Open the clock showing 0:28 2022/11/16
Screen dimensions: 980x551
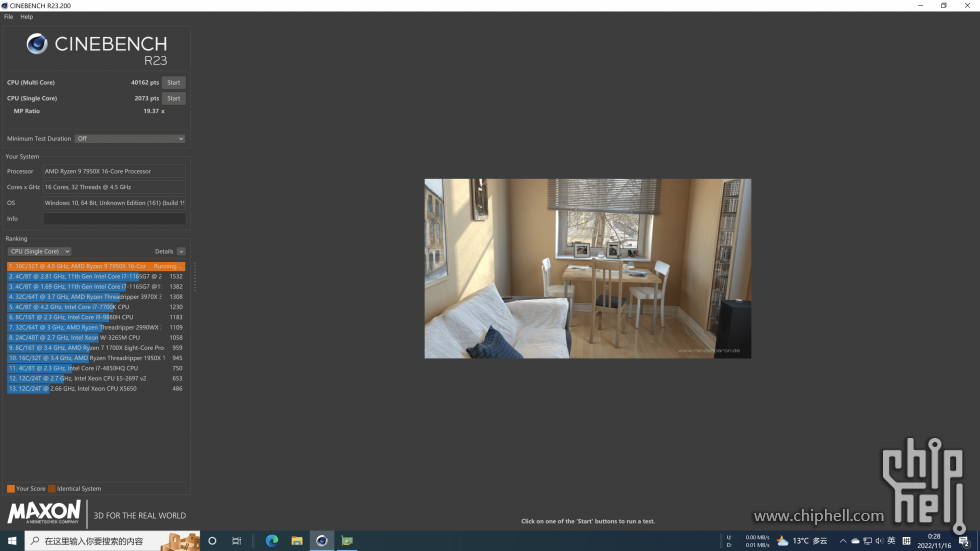tap(934, 541)
